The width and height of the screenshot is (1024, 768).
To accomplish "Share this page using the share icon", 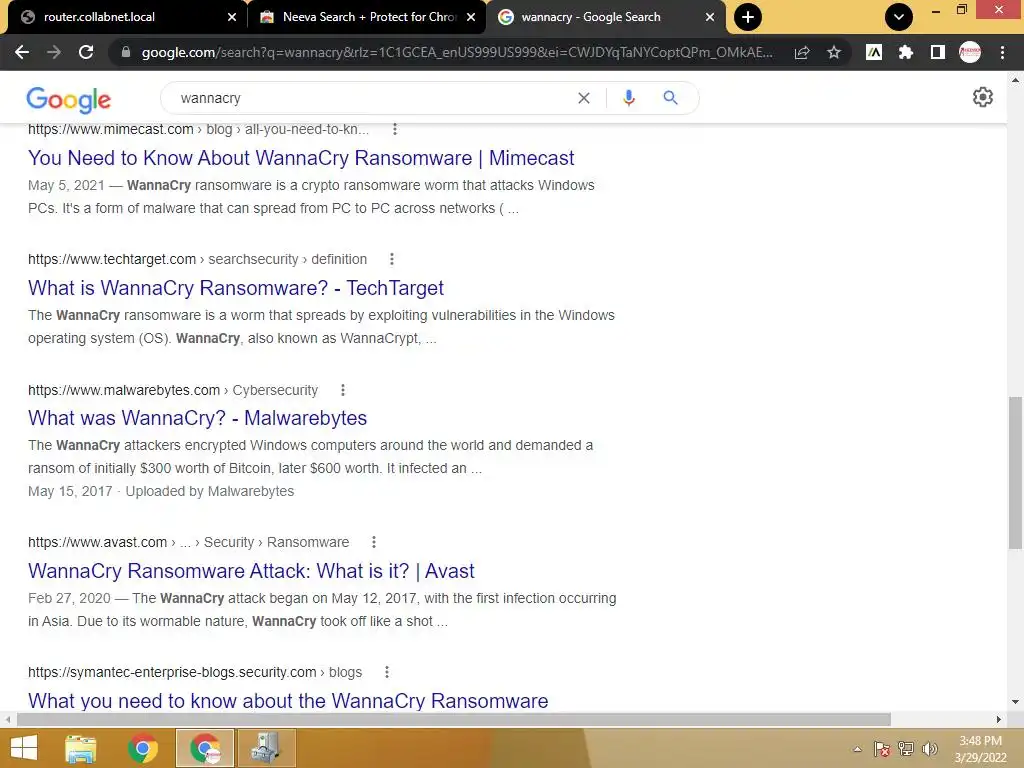I will point(802,52).
